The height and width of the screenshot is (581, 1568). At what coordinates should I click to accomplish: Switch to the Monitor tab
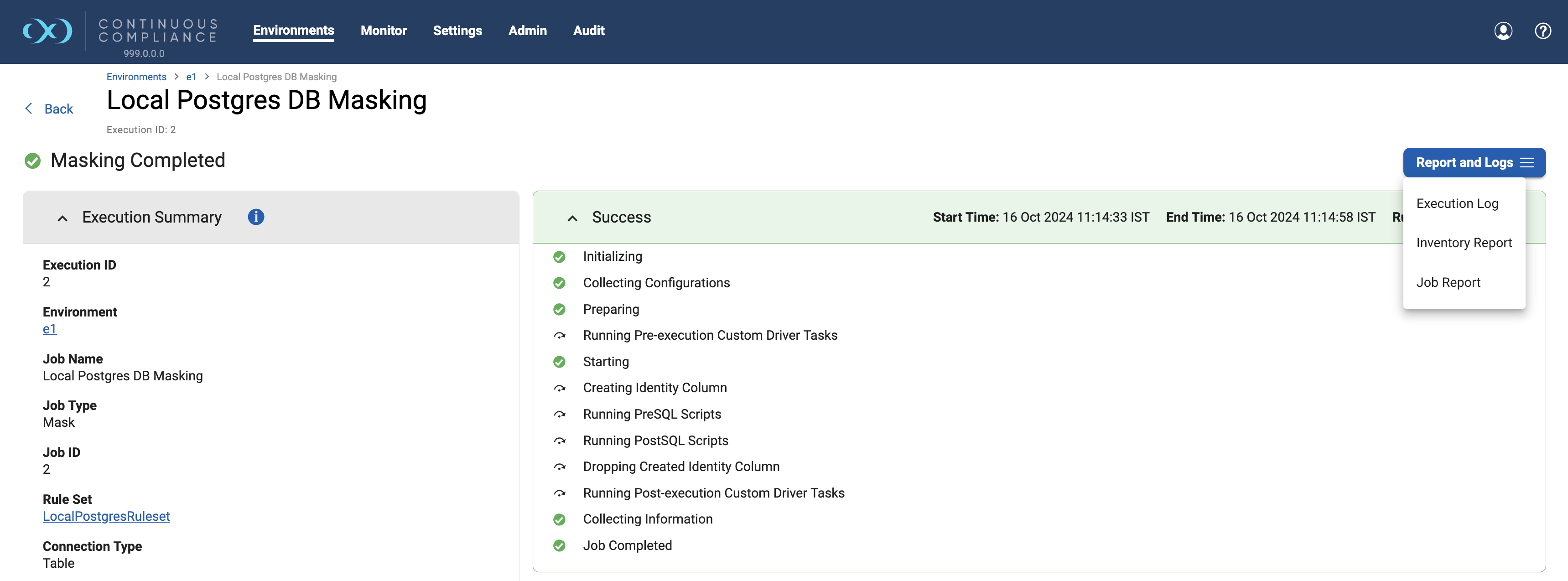click(384, 31)
